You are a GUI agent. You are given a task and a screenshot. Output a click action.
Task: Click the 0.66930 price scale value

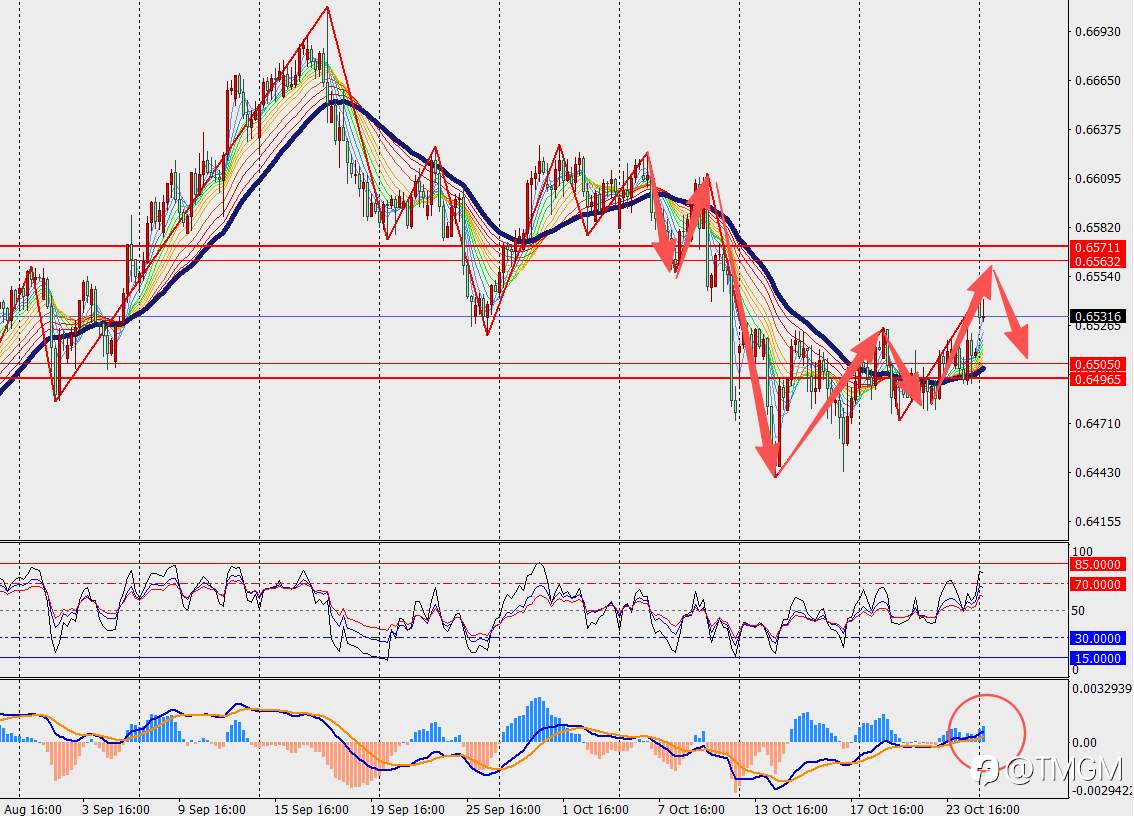1097,32
